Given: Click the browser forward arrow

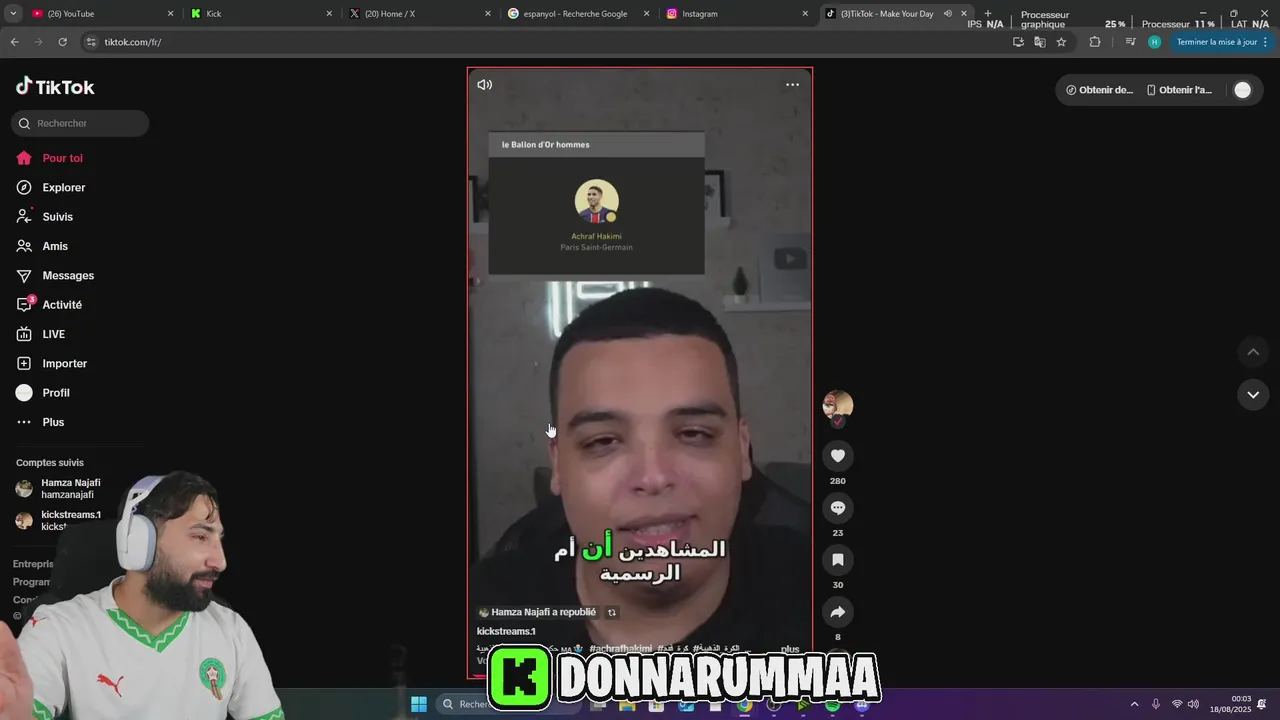Looking at the screenshot, I should [x=38, y=42].
